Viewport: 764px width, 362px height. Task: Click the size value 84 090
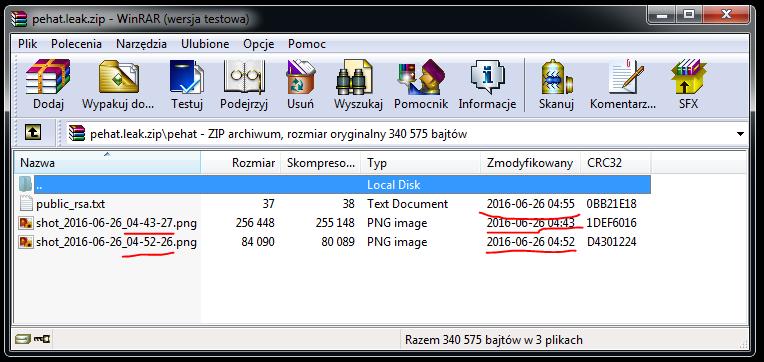258,242
